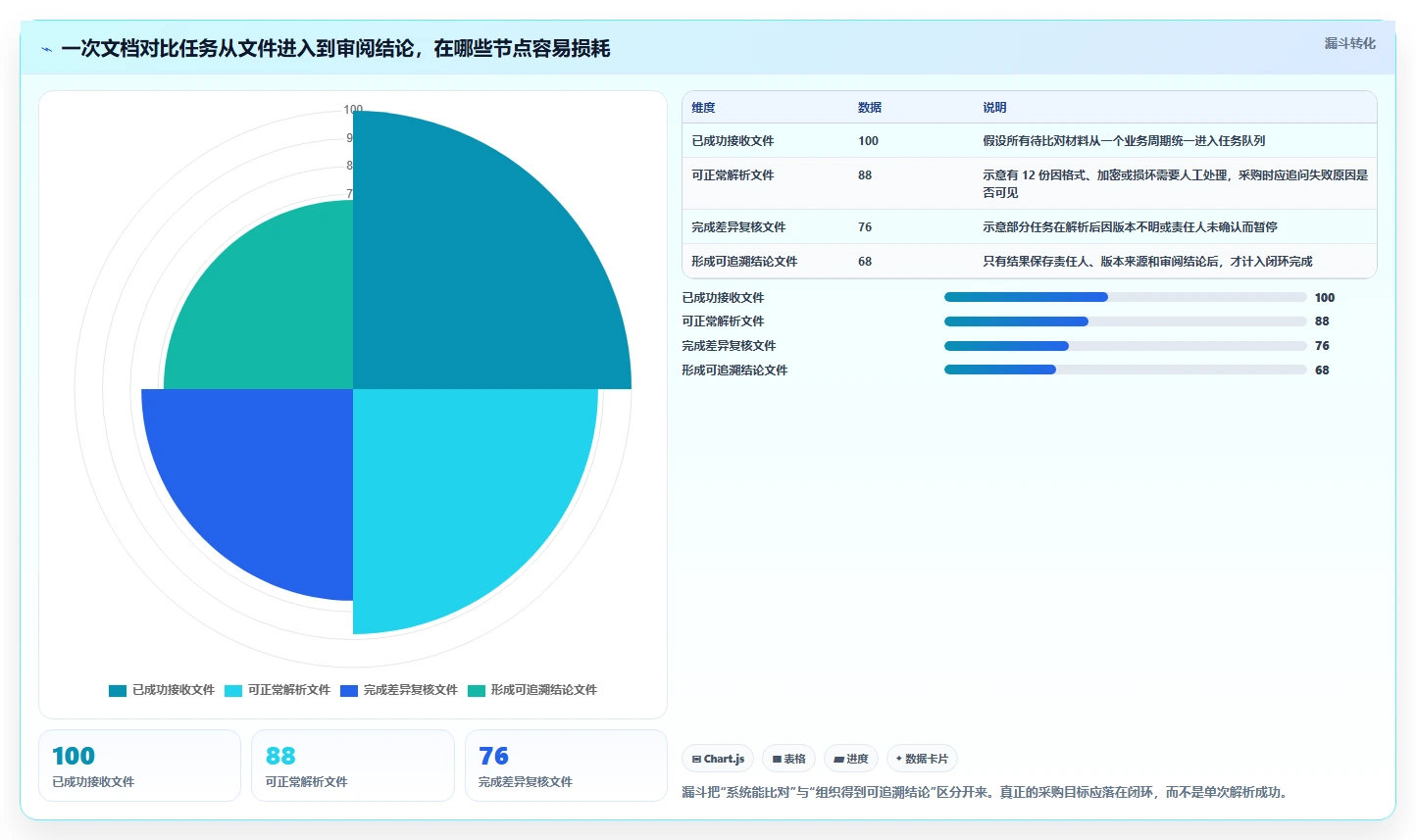The width and height of the screenshot is (1416, 840).
Task: Toggle the 已成功接收文件 legend swatch
Action: [118, 690]
